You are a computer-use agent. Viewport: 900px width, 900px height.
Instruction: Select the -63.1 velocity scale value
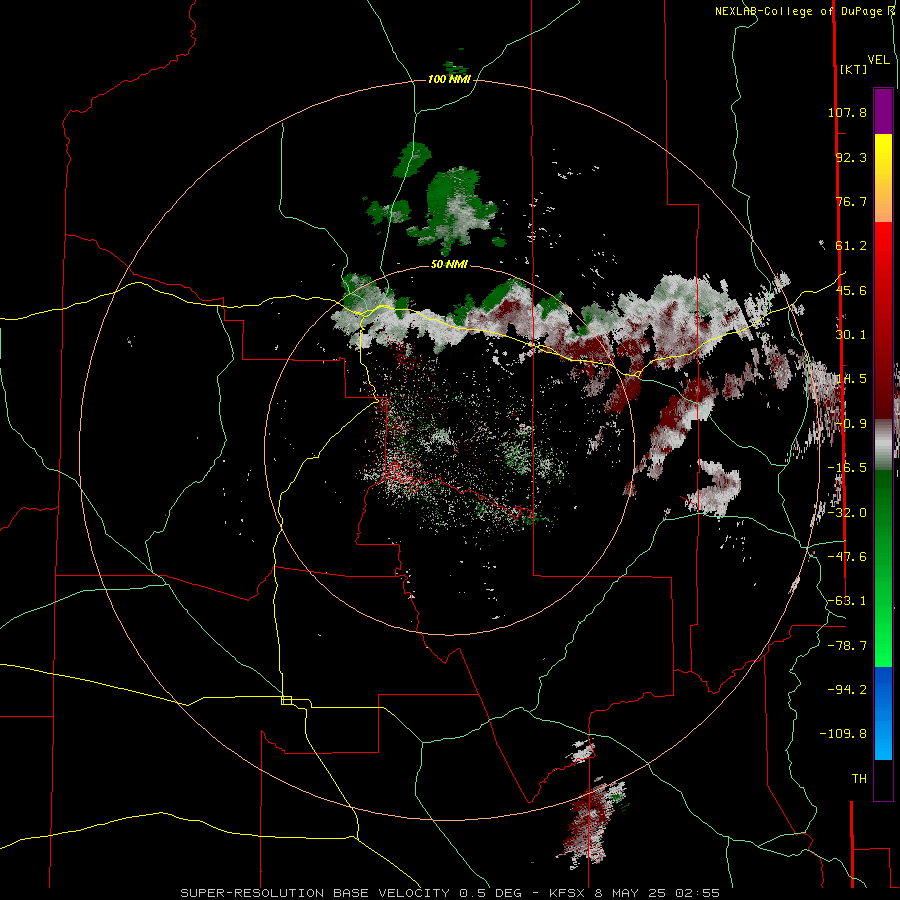tap(847, 601)
